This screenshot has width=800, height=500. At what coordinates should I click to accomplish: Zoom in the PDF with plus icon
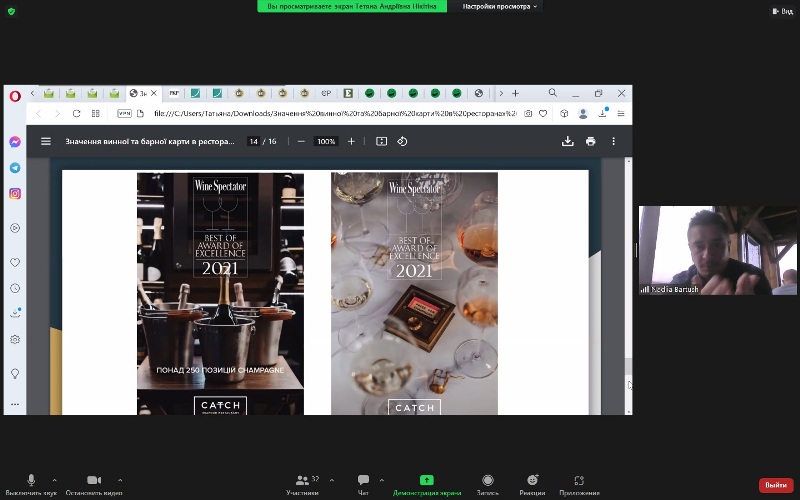pyautogui.click(x=351, y=141)
